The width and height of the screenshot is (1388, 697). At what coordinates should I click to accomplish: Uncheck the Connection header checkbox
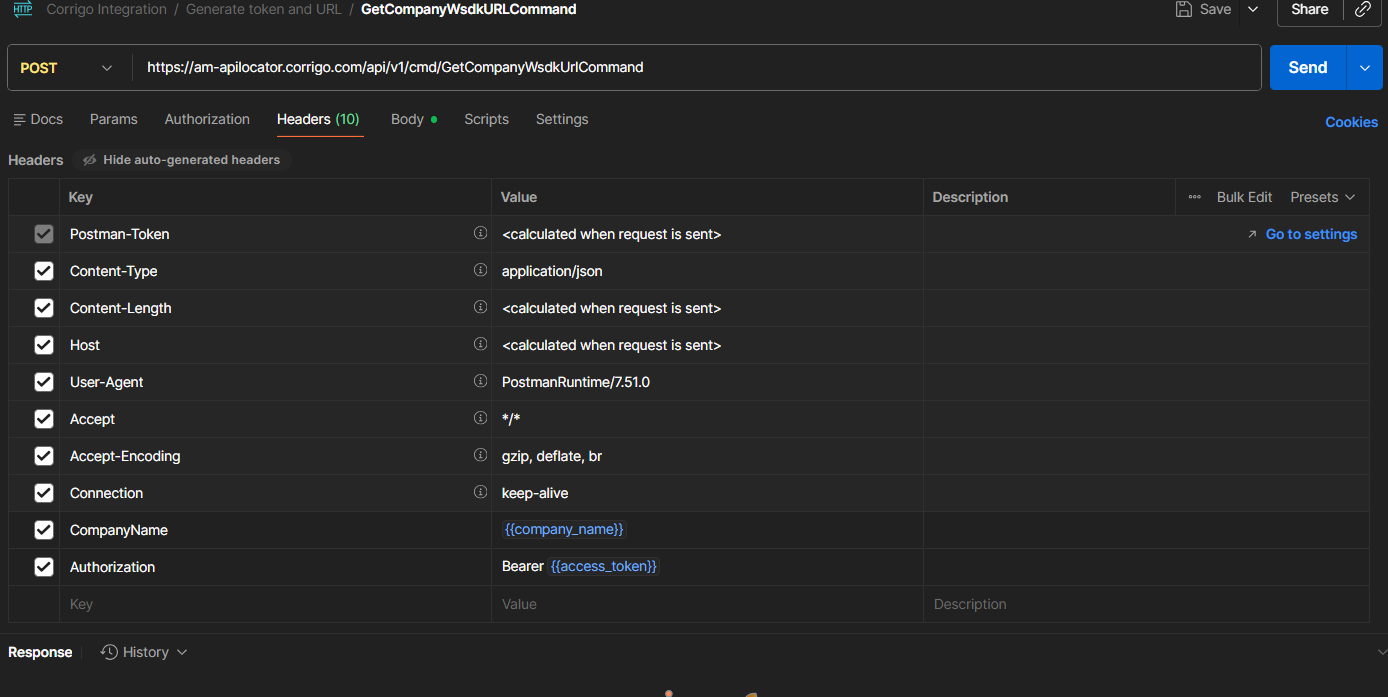coord(44,493)
